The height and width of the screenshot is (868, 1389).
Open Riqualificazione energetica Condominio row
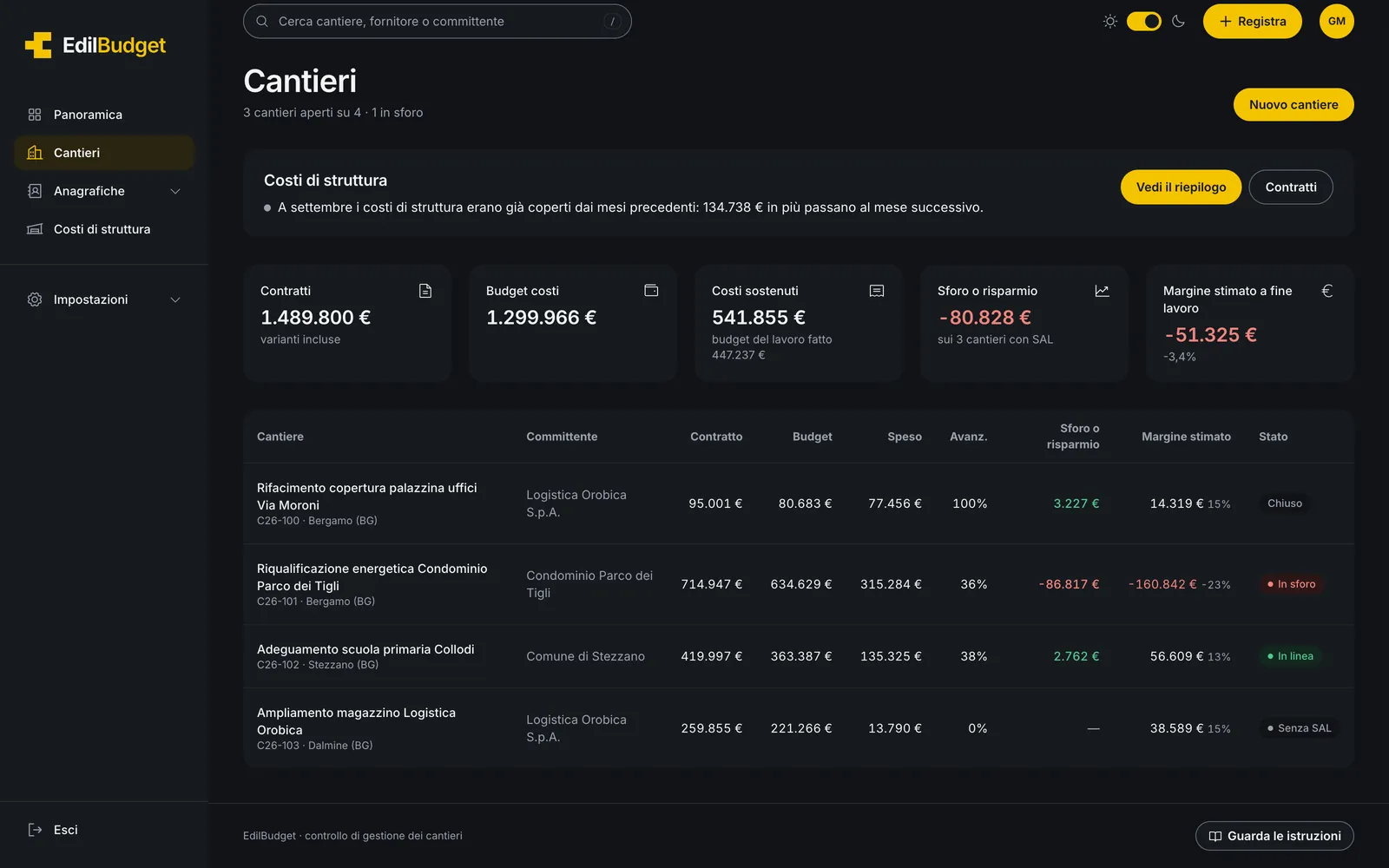pos(799,584)
